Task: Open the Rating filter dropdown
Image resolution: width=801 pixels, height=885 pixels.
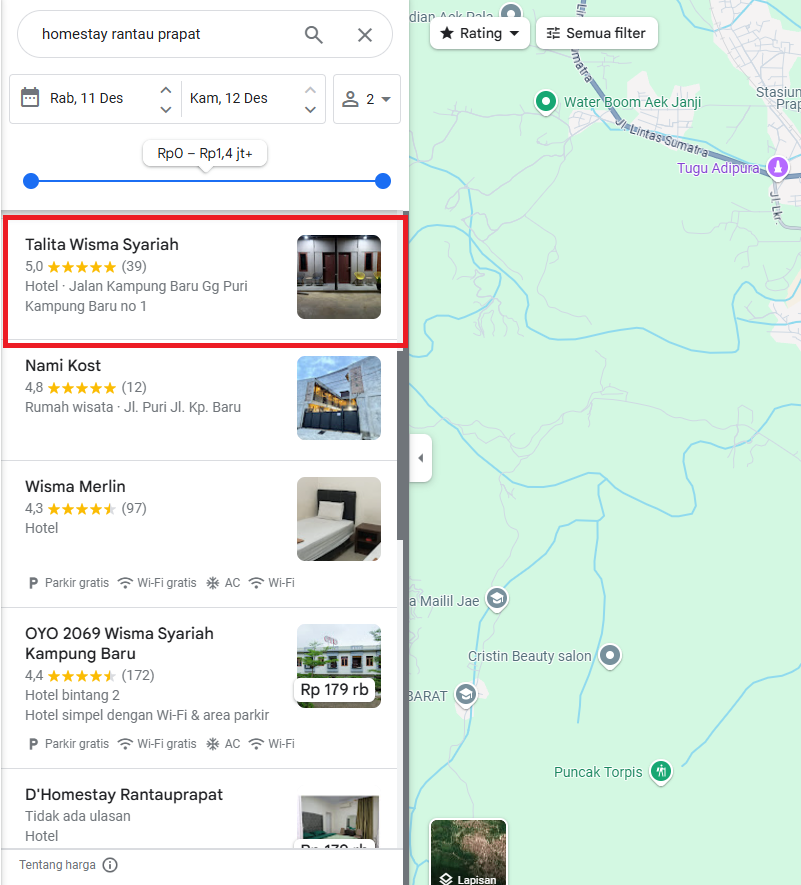Action: click(x=480, y=33)
